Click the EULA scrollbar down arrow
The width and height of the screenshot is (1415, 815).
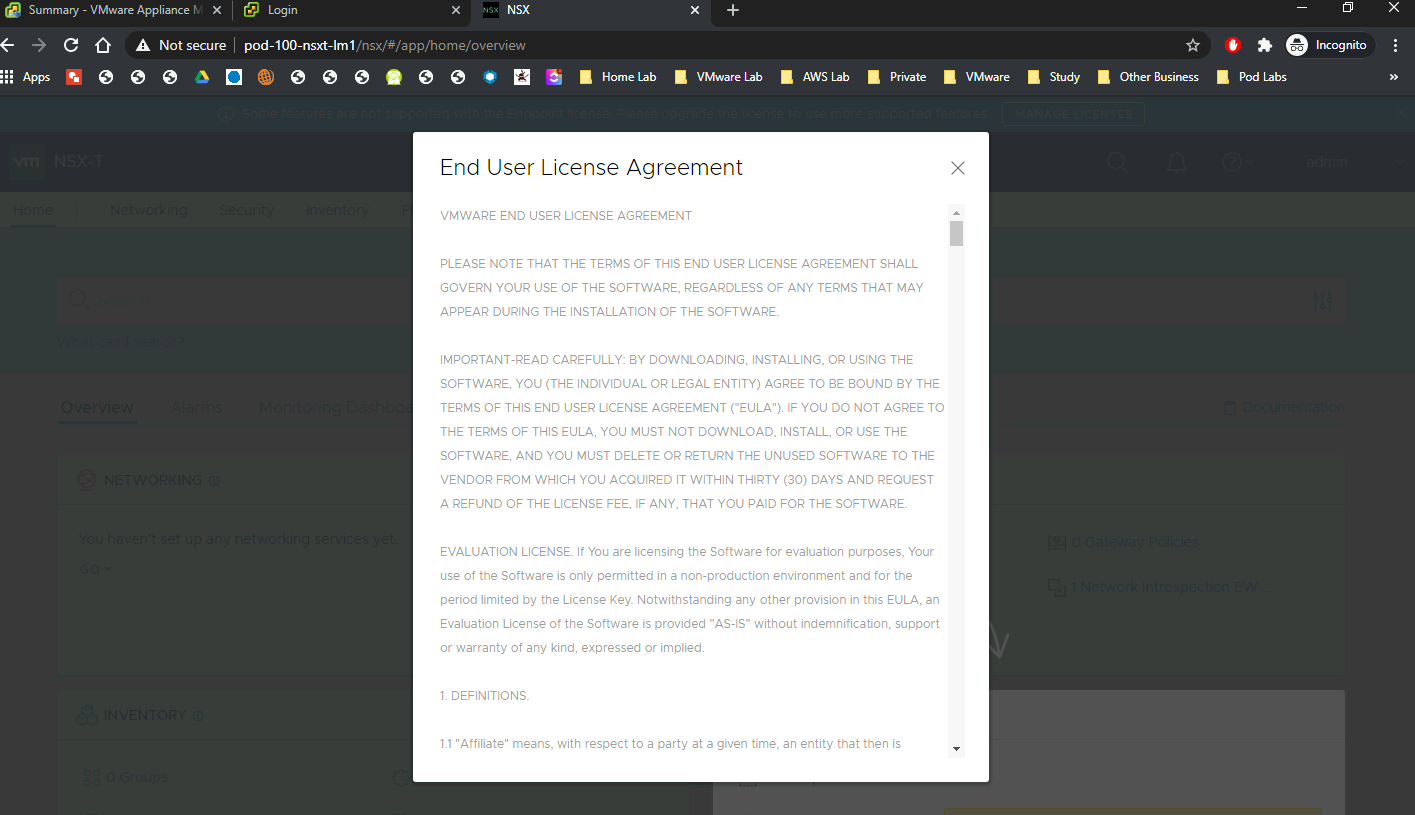pos(956,748)
